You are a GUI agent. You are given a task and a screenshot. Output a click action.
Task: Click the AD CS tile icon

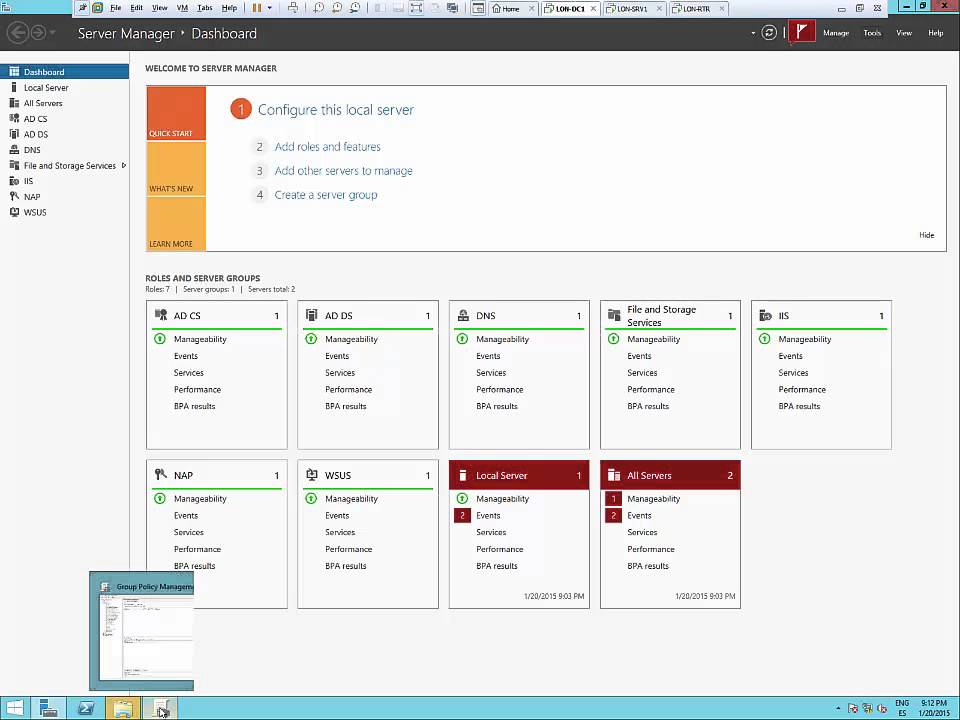(161, 315)
